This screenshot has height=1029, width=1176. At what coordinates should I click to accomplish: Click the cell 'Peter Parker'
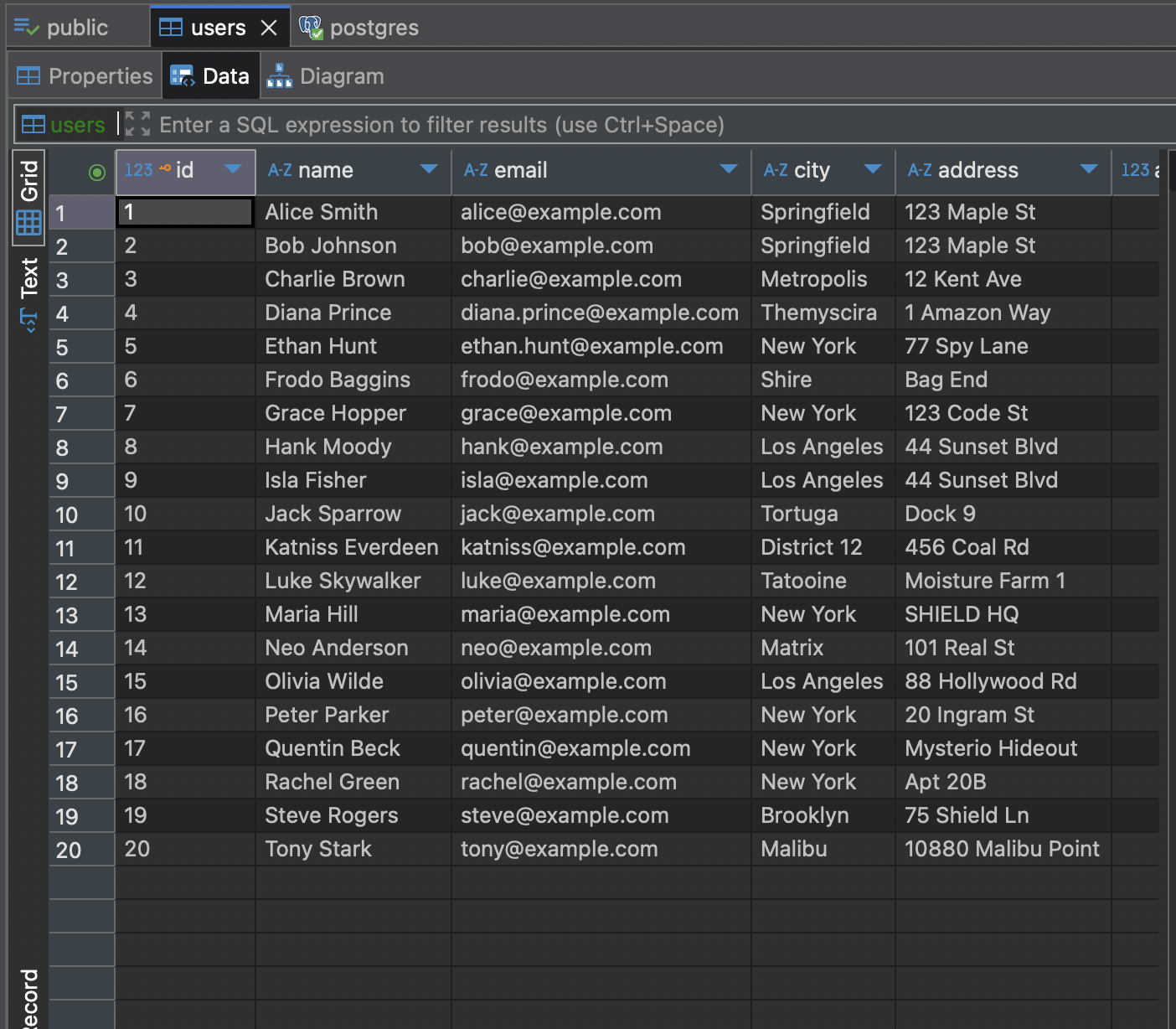[353, 715]
